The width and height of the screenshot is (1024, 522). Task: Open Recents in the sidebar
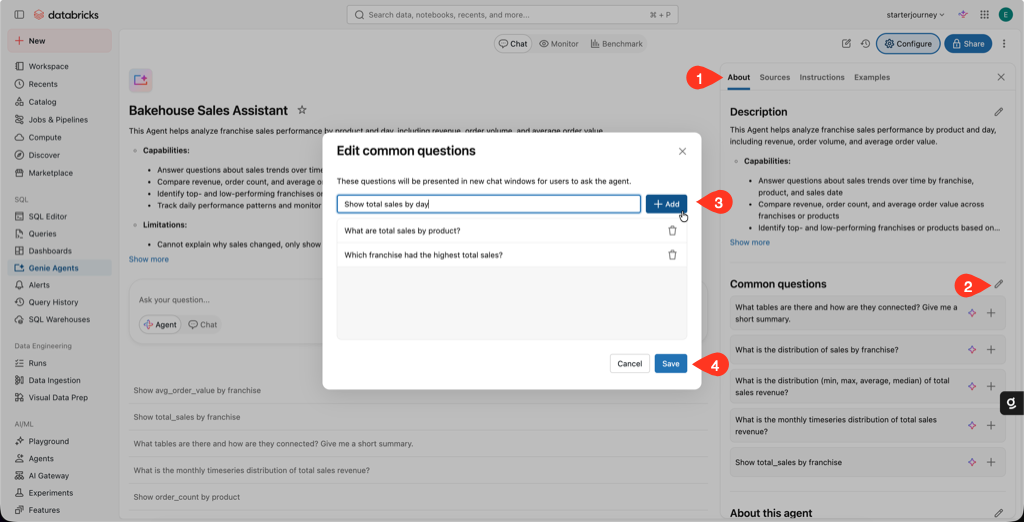click(59, 84)
